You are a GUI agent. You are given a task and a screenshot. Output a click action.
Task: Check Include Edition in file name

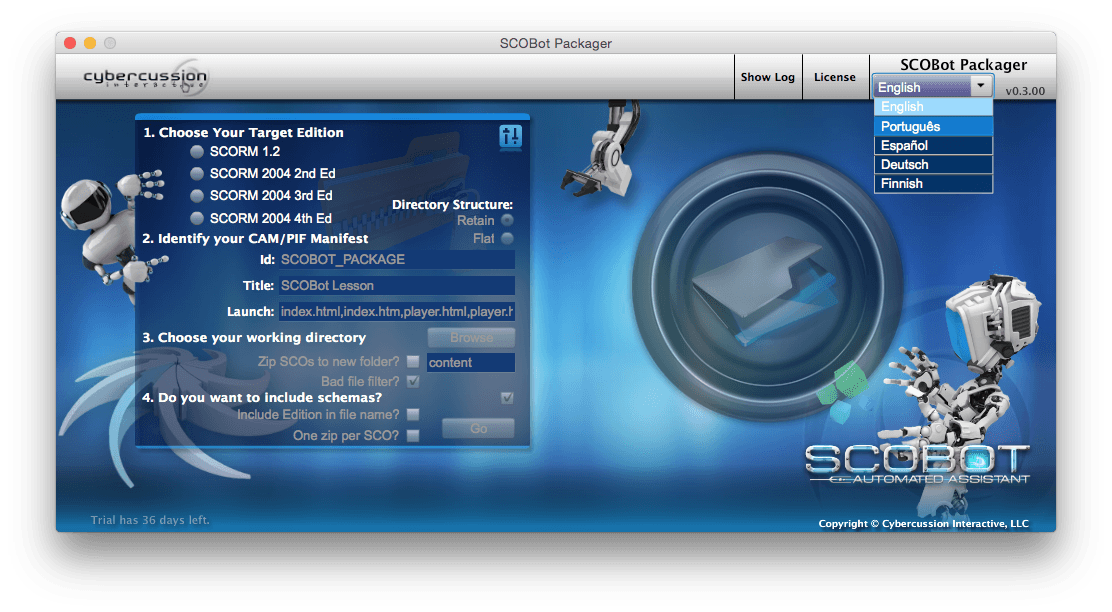coord(414,414)
